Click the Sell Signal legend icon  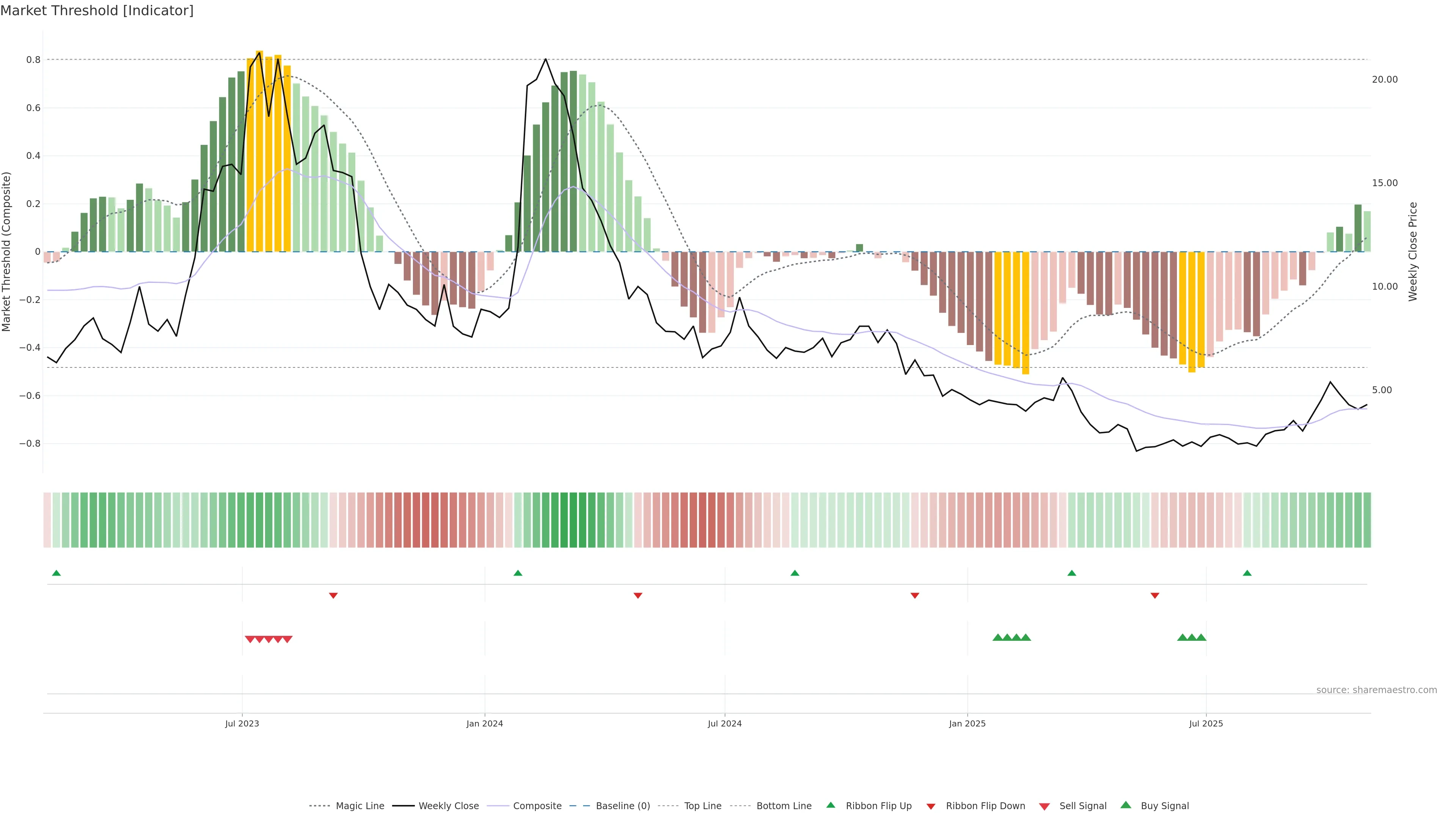[1044, 806]
